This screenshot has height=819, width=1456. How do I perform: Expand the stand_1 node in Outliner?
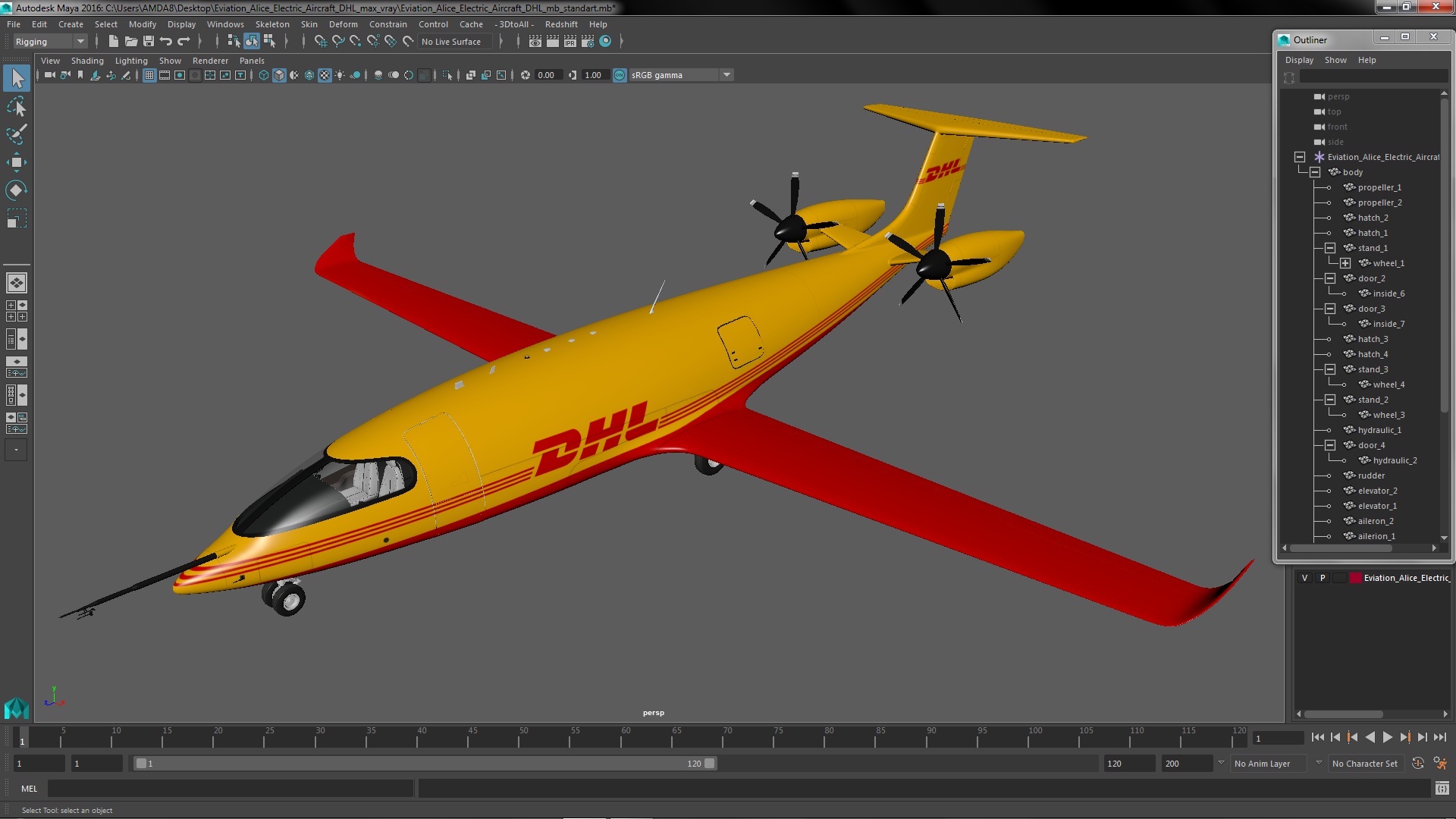1331,247
